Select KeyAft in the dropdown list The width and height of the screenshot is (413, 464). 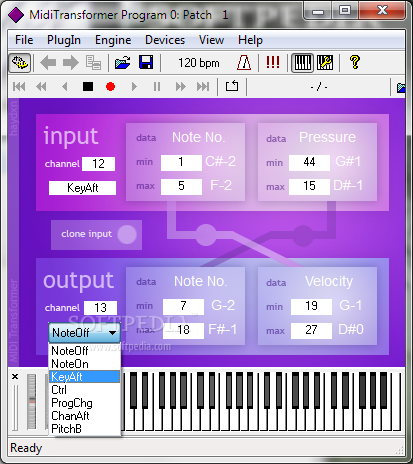click(x=85, y=377)
